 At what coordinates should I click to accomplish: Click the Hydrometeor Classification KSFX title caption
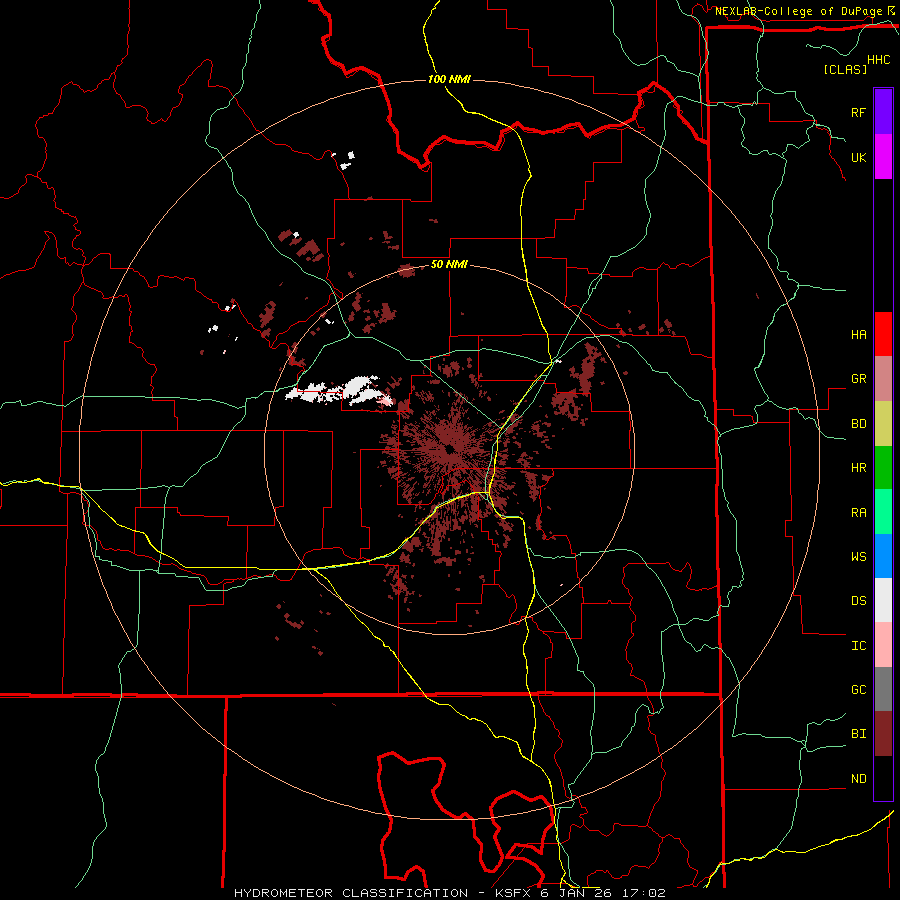(449, 893)
